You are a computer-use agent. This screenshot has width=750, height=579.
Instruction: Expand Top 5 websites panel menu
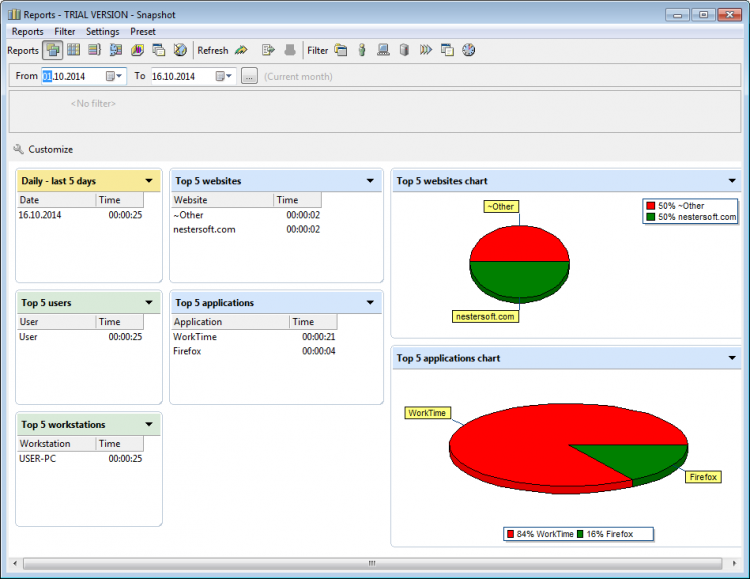tap(370, 181)
